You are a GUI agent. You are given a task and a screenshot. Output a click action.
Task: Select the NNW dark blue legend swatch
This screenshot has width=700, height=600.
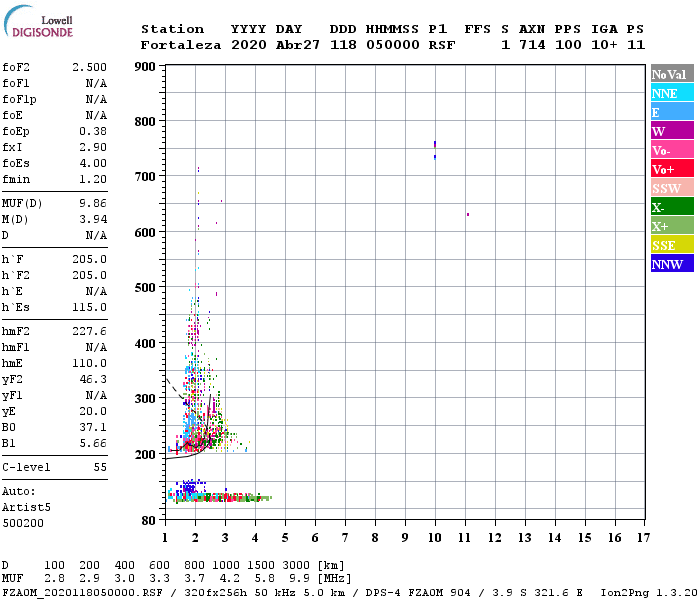click(x=672, y=264)
